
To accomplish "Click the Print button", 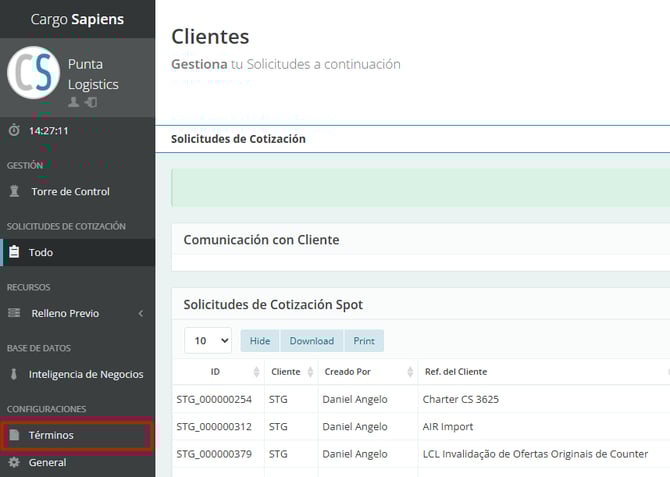I will 364,341.
